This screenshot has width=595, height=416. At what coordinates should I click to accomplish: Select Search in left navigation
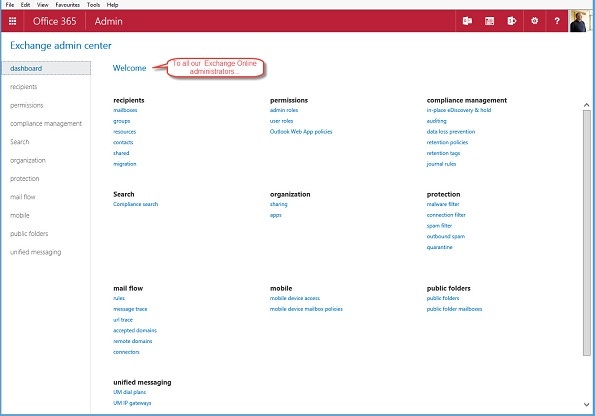[x=20, y=142]
